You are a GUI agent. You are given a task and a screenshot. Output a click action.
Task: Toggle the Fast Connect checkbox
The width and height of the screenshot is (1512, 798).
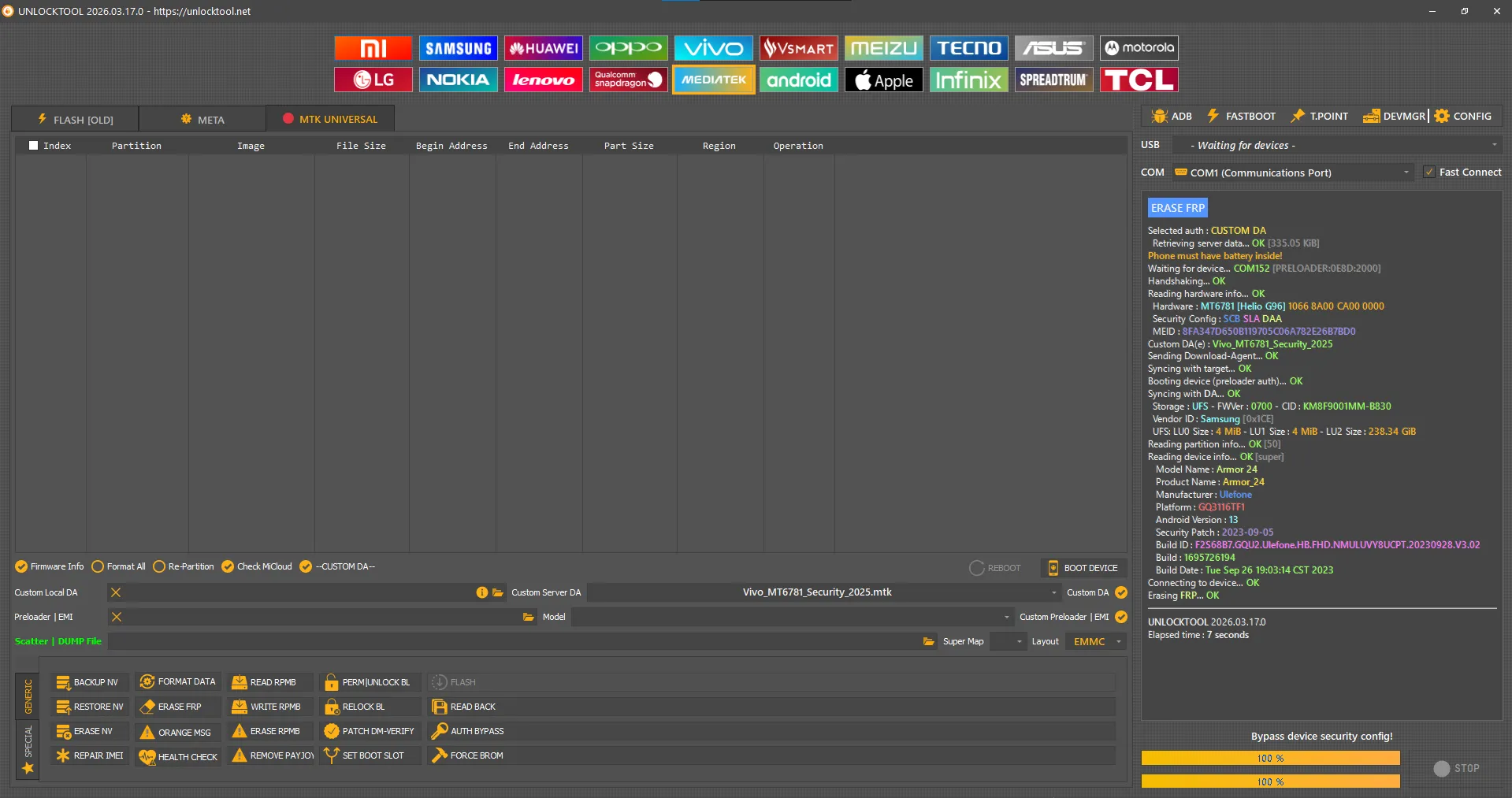pyautogui.click(x=1429, y=173)
